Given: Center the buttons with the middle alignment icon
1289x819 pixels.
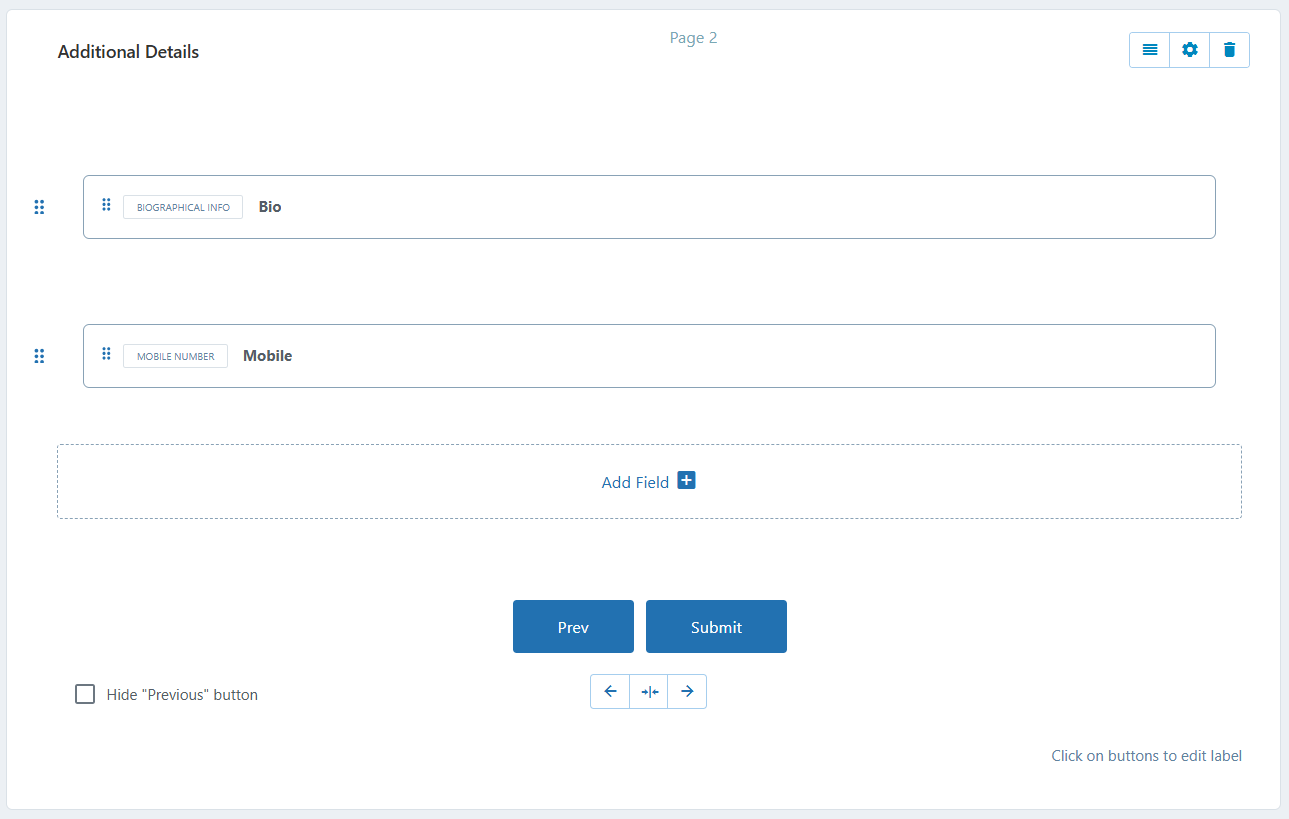Looking at the screenshot, I should [649, 691].
